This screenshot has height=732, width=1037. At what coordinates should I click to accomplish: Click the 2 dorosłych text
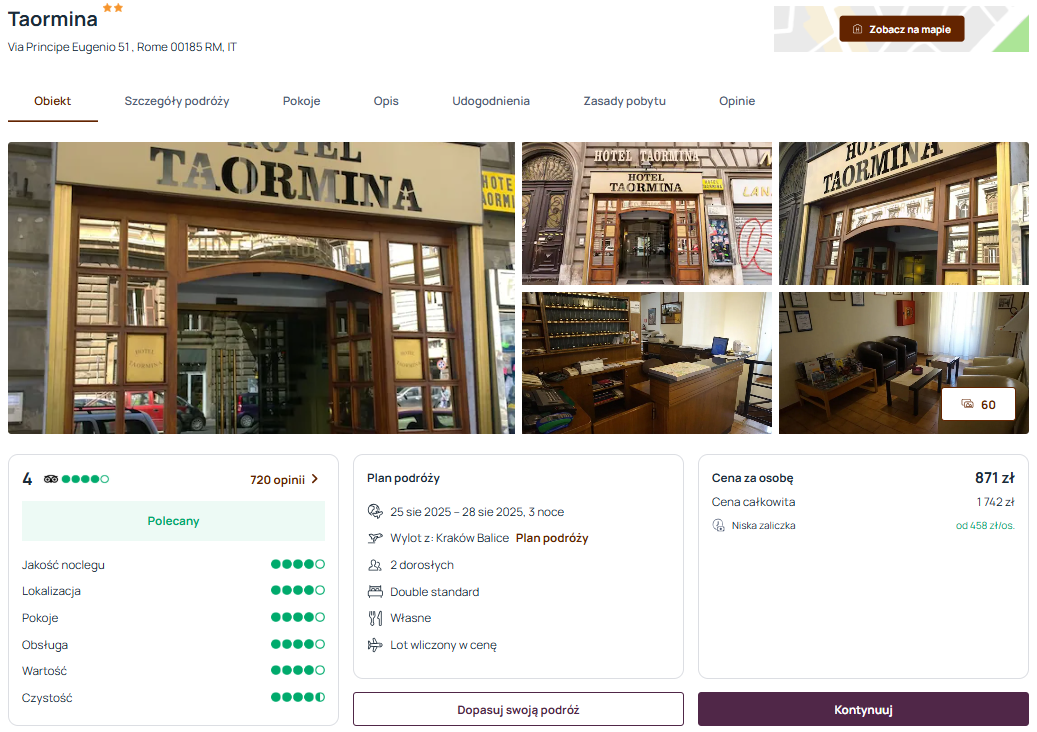[x=422, y=565]
